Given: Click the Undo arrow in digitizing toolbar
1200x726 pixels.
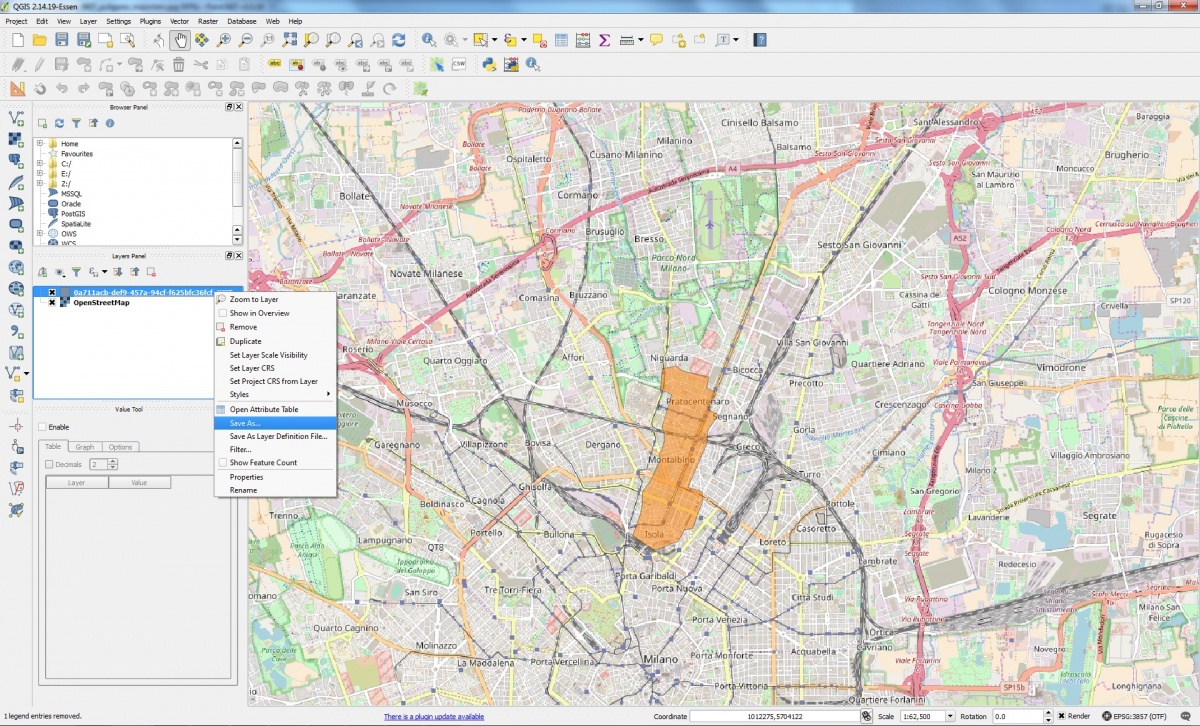Looking at the screenshot, I should (x=61, y=88).
